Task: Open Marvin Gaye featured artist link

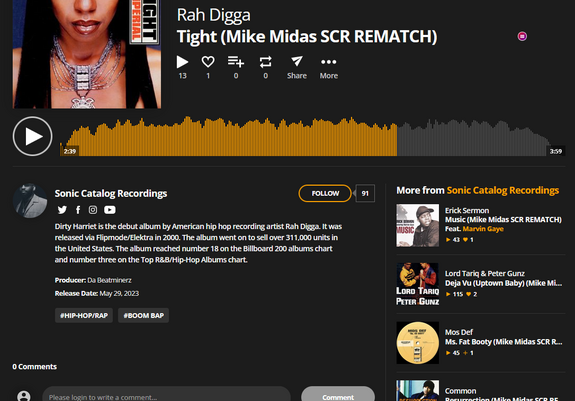Action: (483, 229)
